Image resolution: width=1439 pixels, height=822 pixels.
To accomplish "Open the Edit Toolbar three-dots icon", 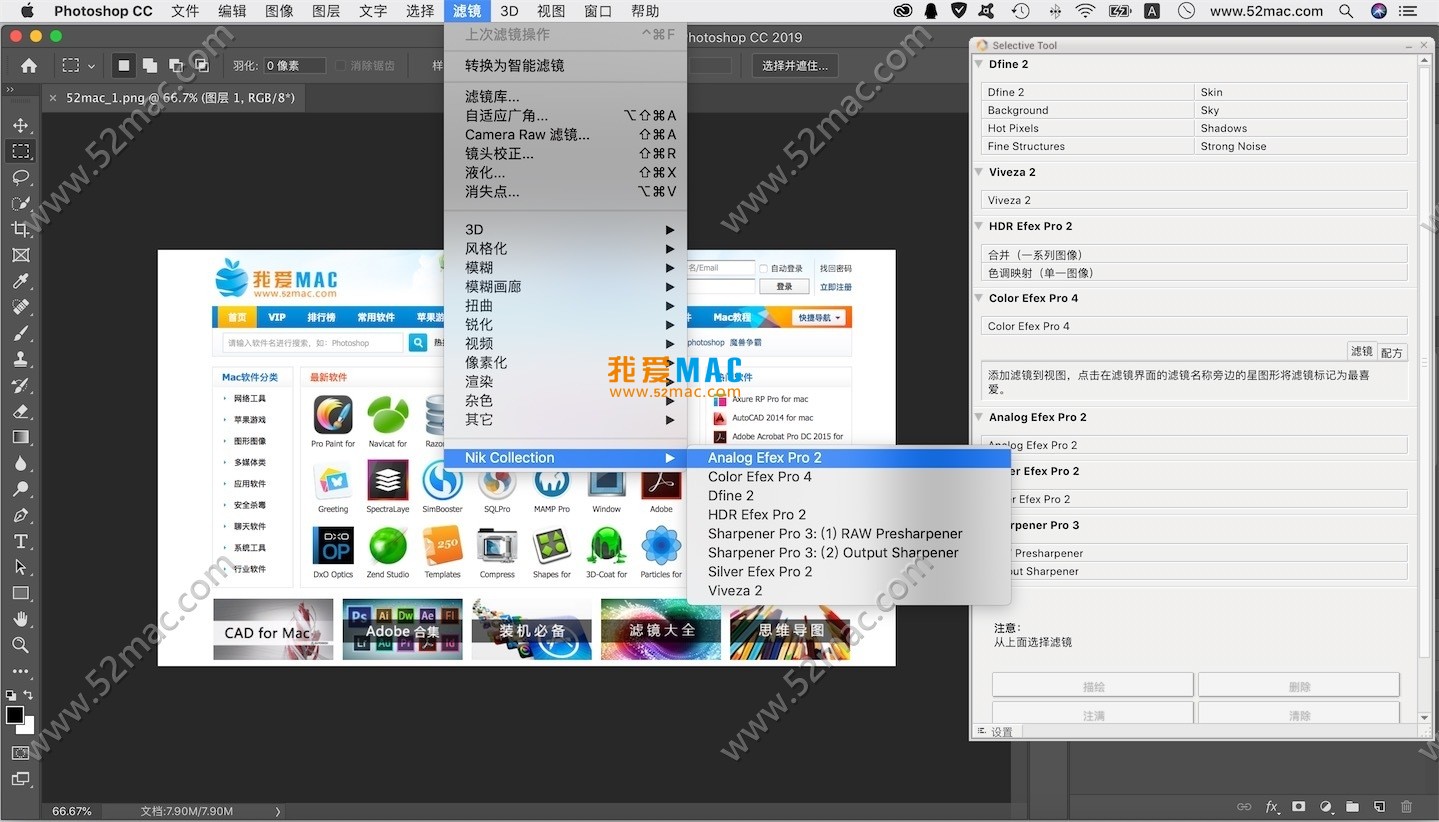I will (x=20, y=671).
